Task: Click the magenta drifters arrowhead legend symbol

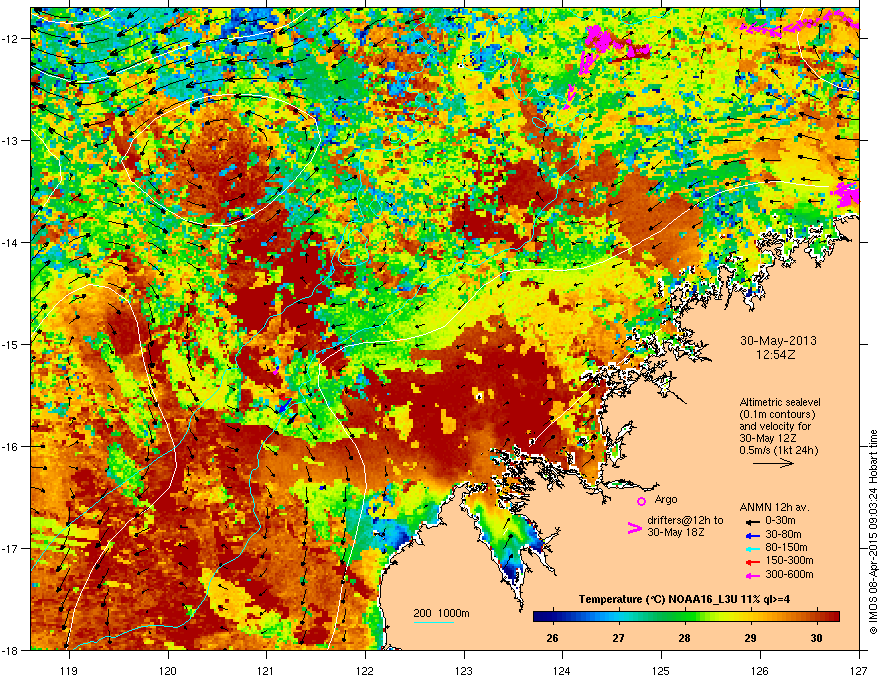Action: click(x=634, y=528)
